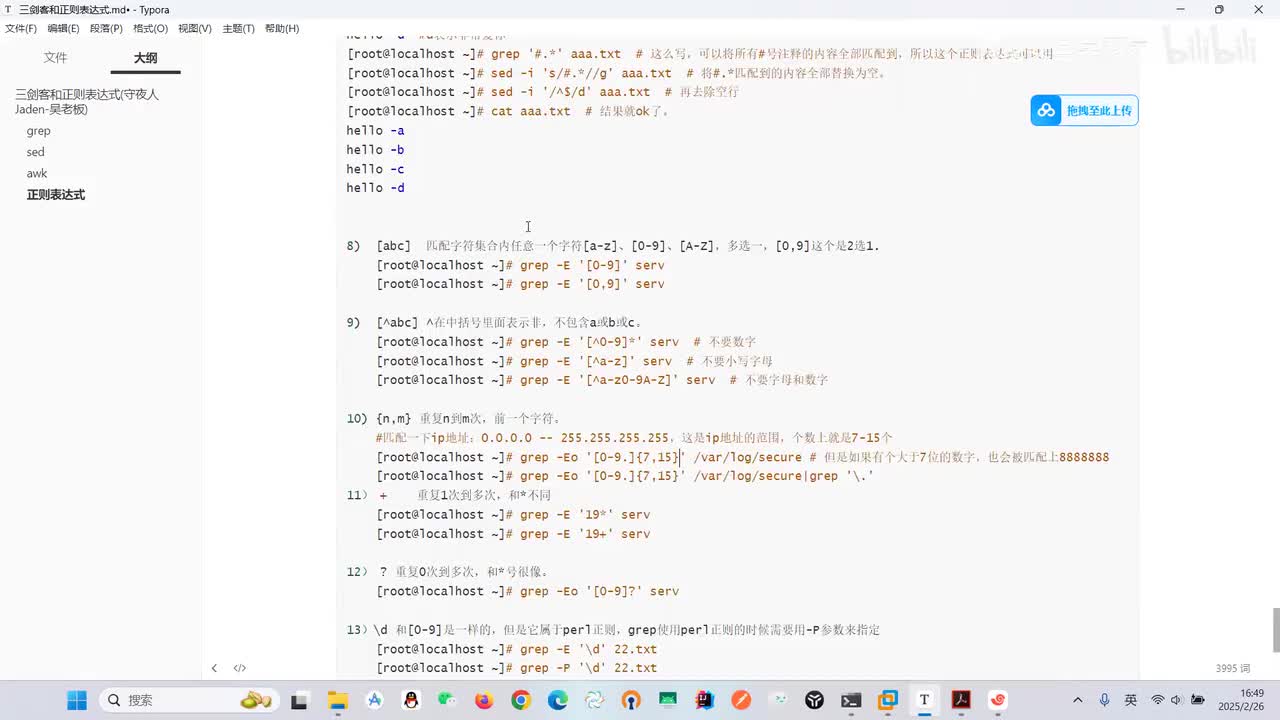Click the taskbar 搜索 search box
This screenshot has height=720, width=1280.
click(x=190, y=700)
